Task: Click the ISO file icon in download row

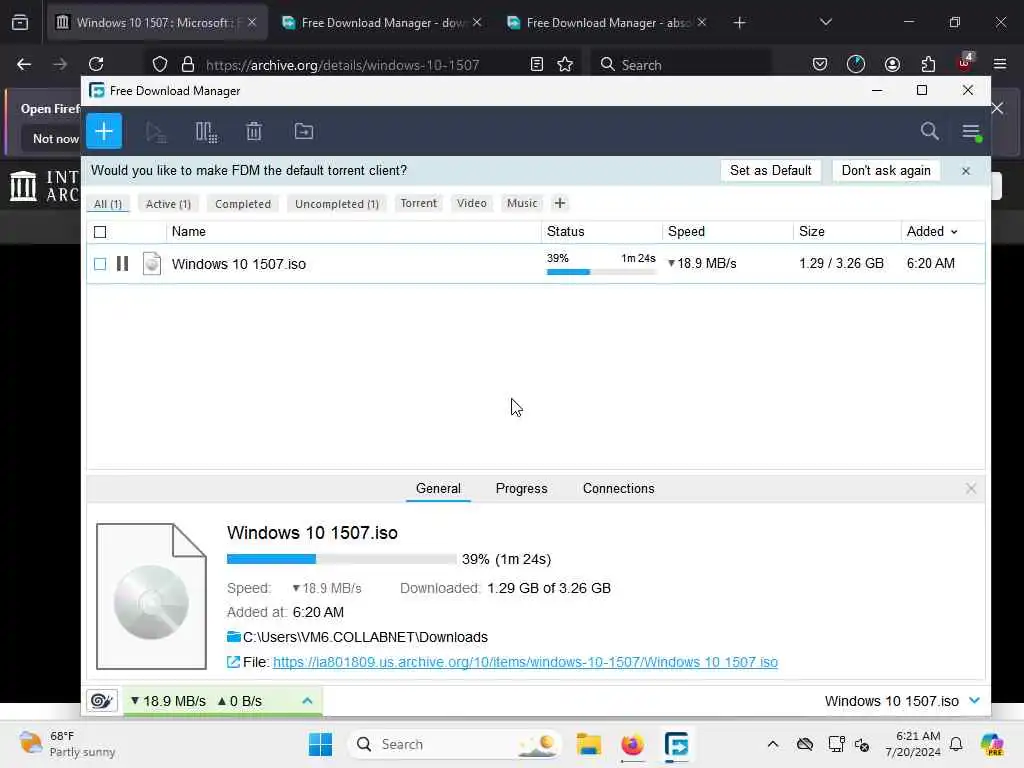Action: (x=152, y=263)
